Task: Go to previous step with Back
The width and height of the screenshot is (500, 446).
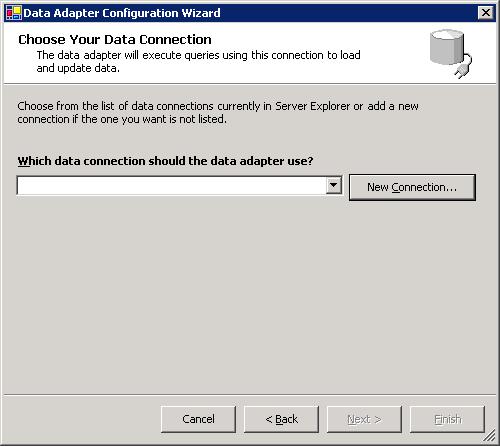Action: point(281,419)
